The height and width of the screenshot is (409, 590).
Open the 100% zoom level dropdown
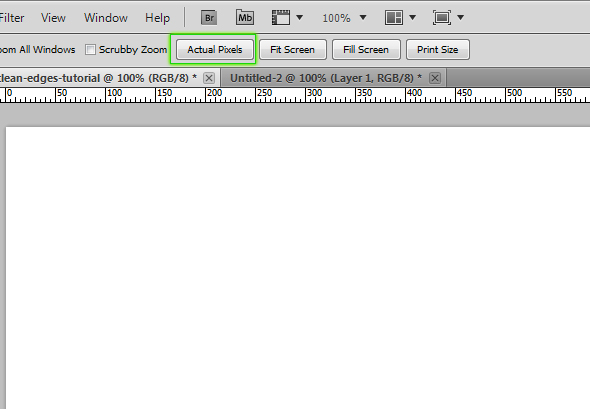click(344, 18)
